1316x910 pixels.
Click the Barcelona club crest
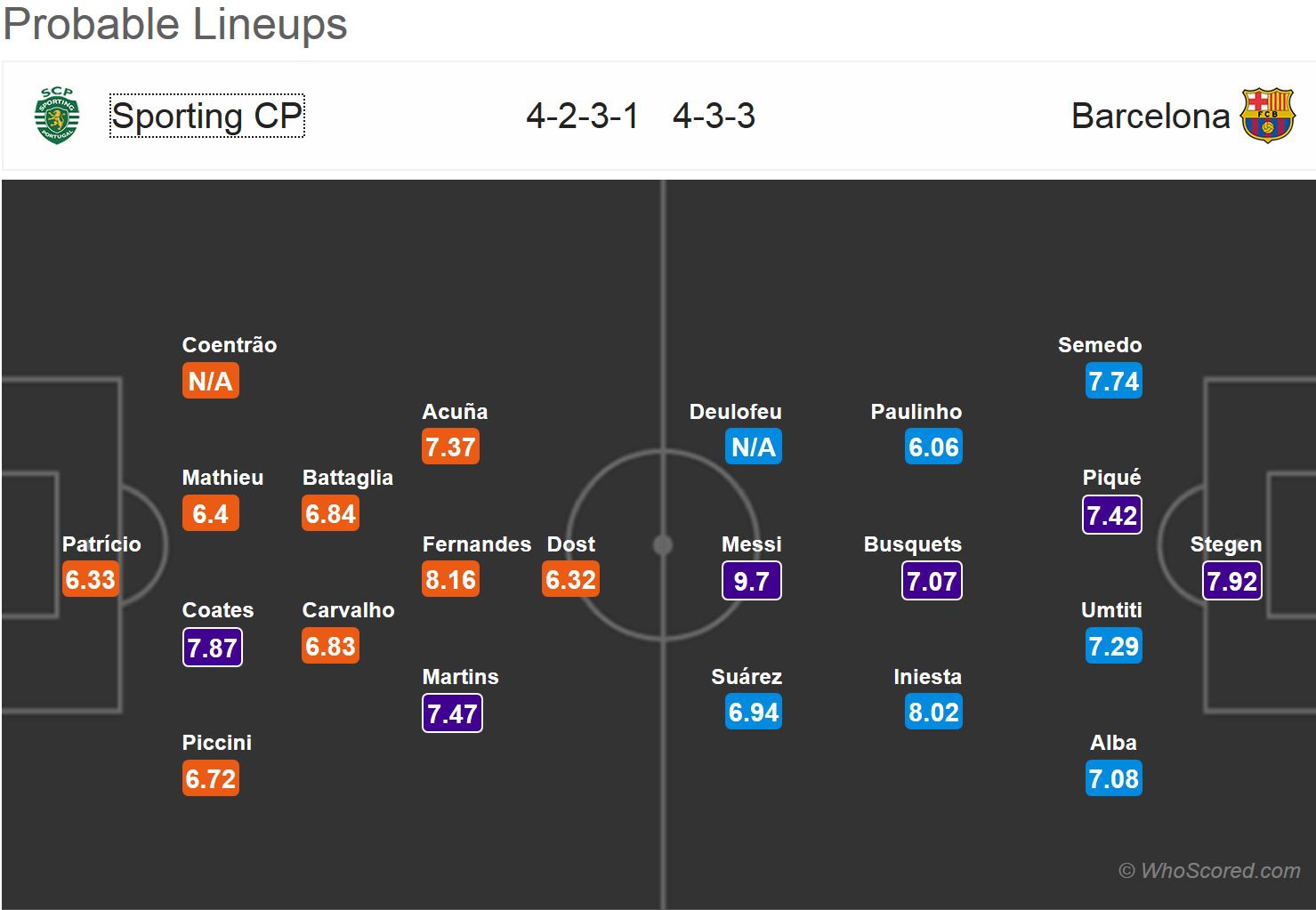1267,116
